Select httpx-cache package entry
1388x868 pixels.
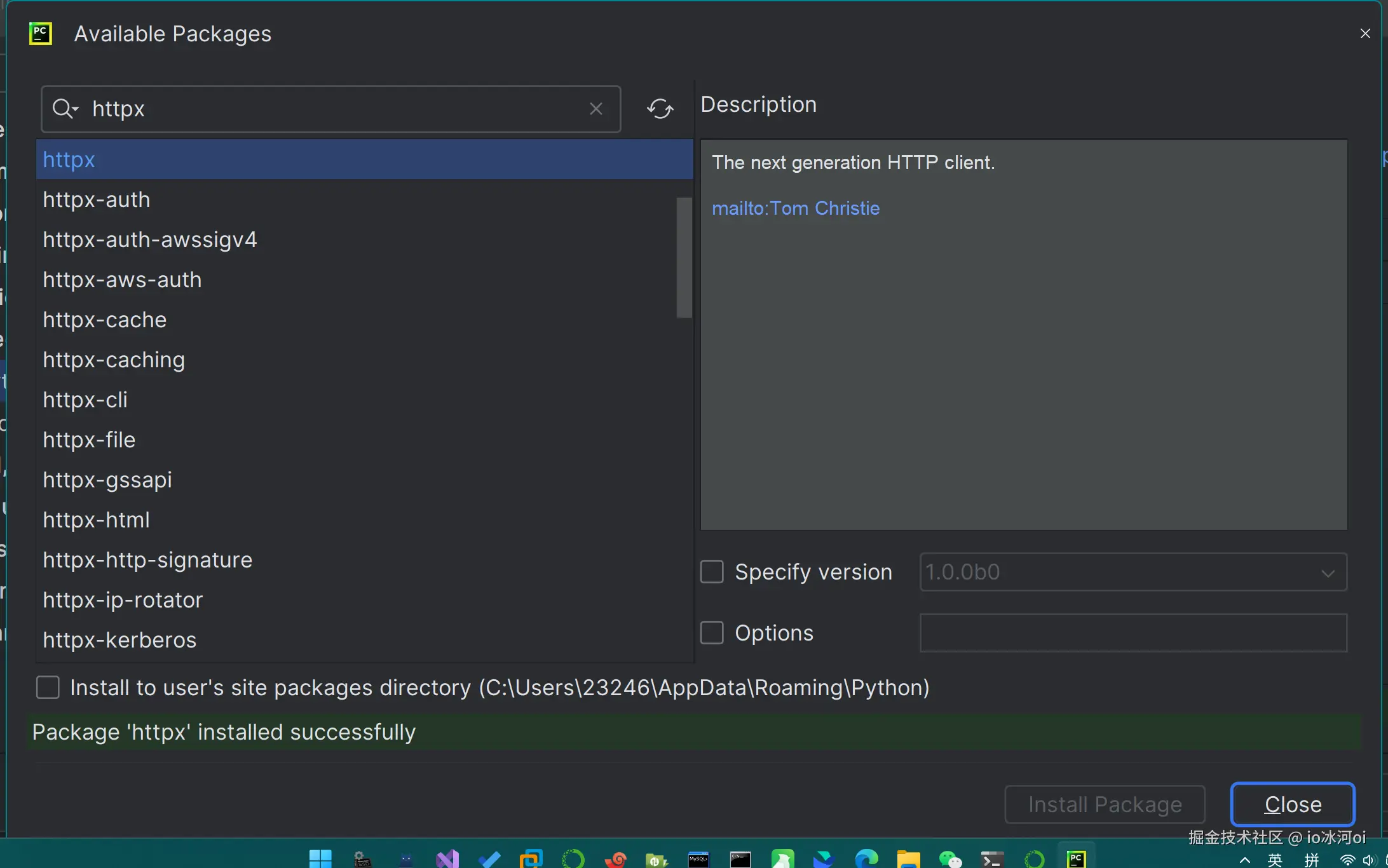(x=105, y=320)
